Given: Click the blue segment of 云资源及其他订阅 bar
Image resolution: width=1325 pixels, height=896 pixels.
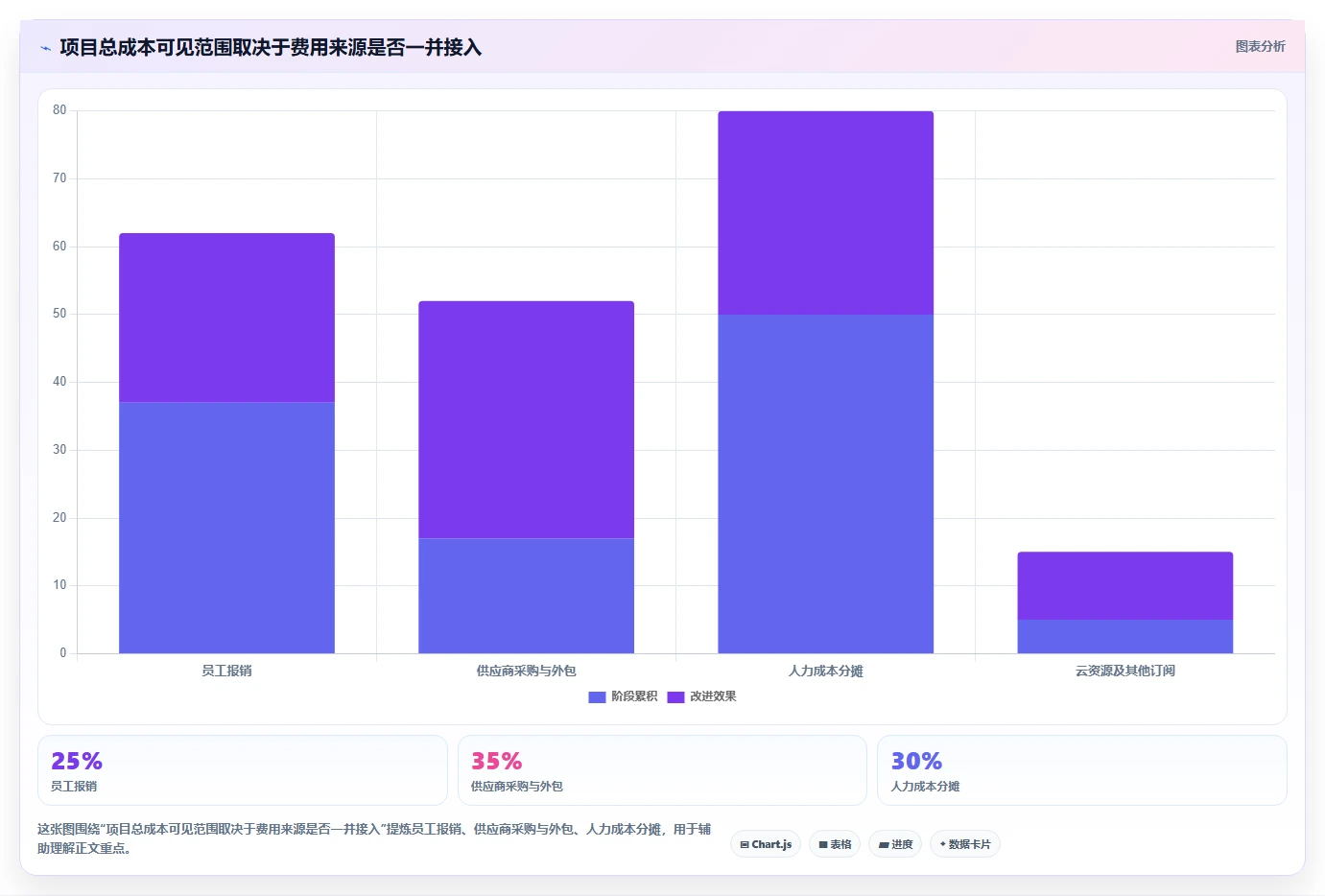Looking at the screenshot, I should 1124,636.
